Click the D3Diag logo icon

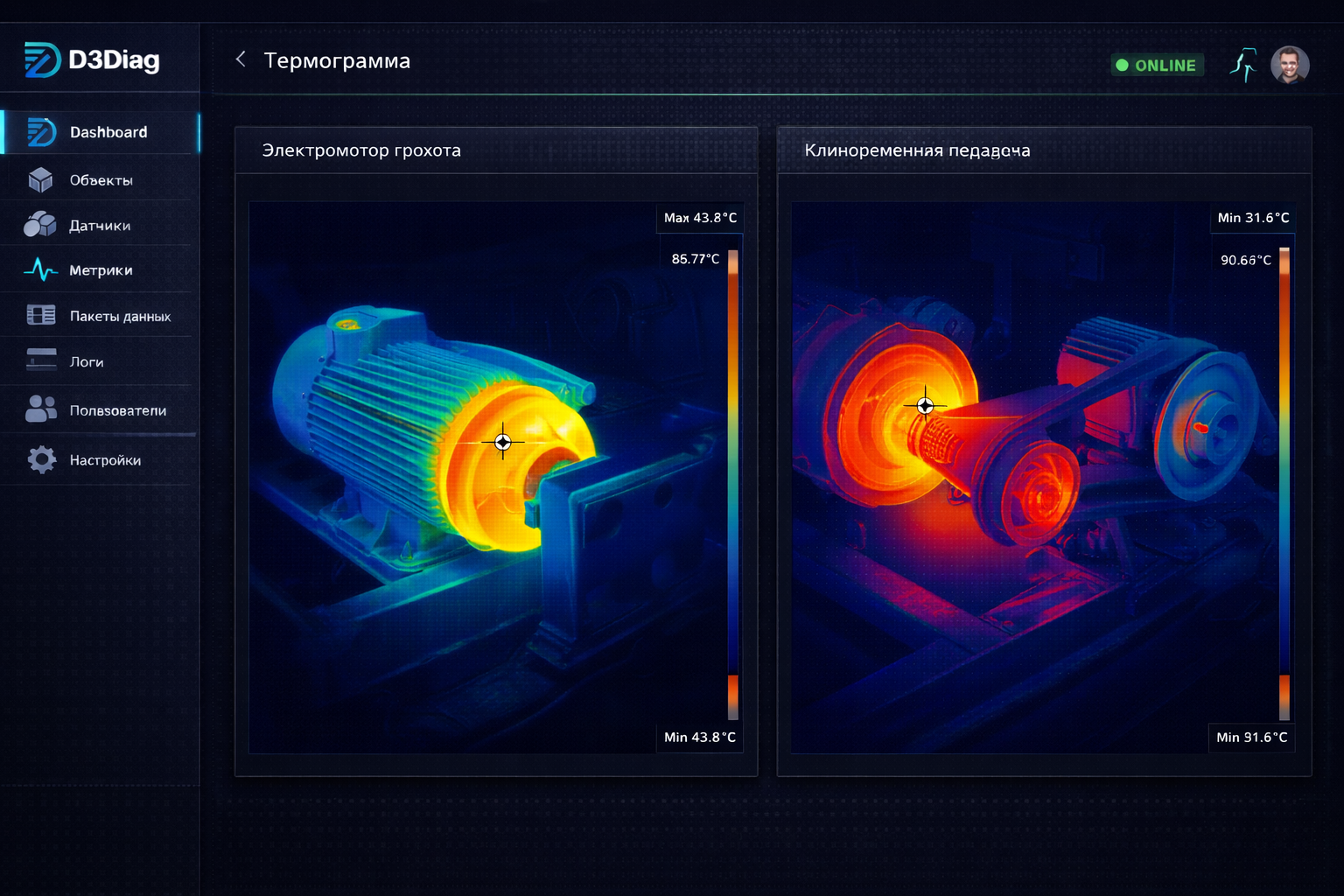pos(42,59)
